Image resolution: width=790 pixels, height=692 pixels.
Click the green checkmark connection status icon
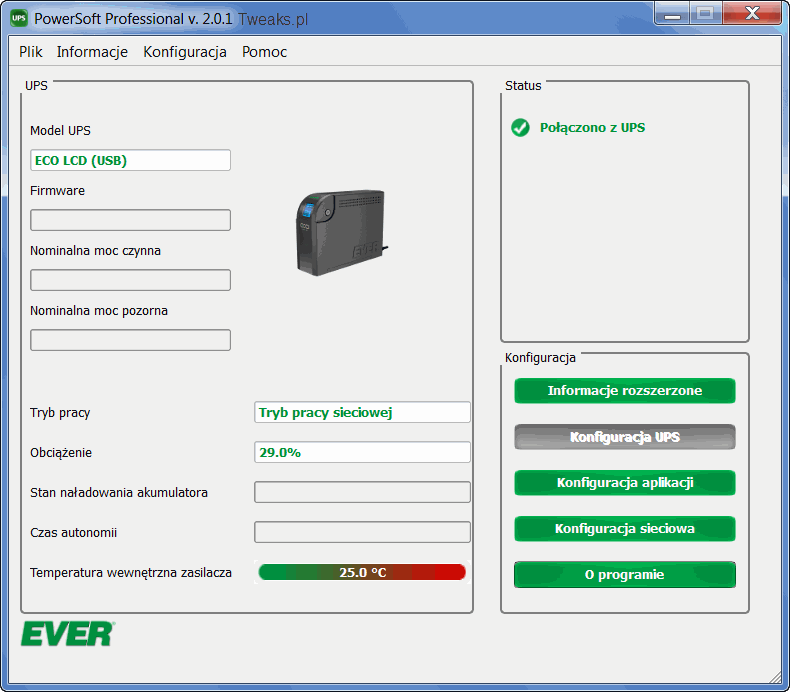(x=520, y=128)
